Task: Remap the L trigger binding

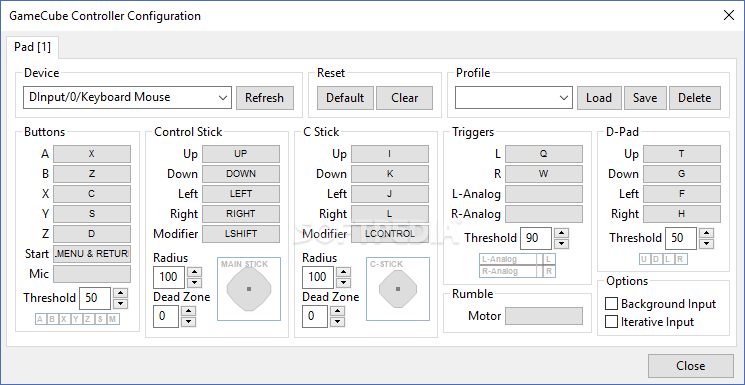Action: tap(544, 154)
